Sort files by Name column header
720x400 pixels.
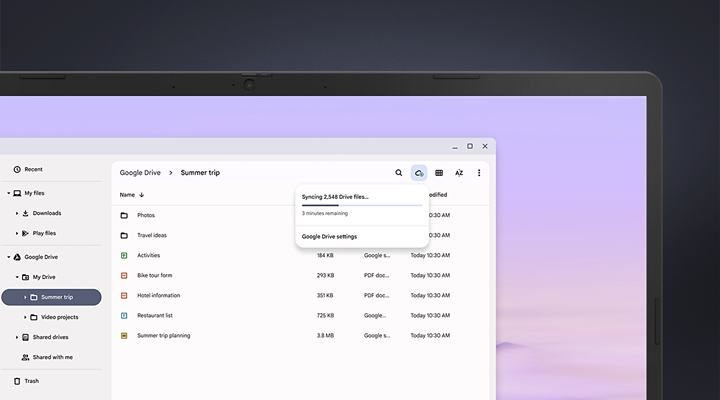pos(127,195)
